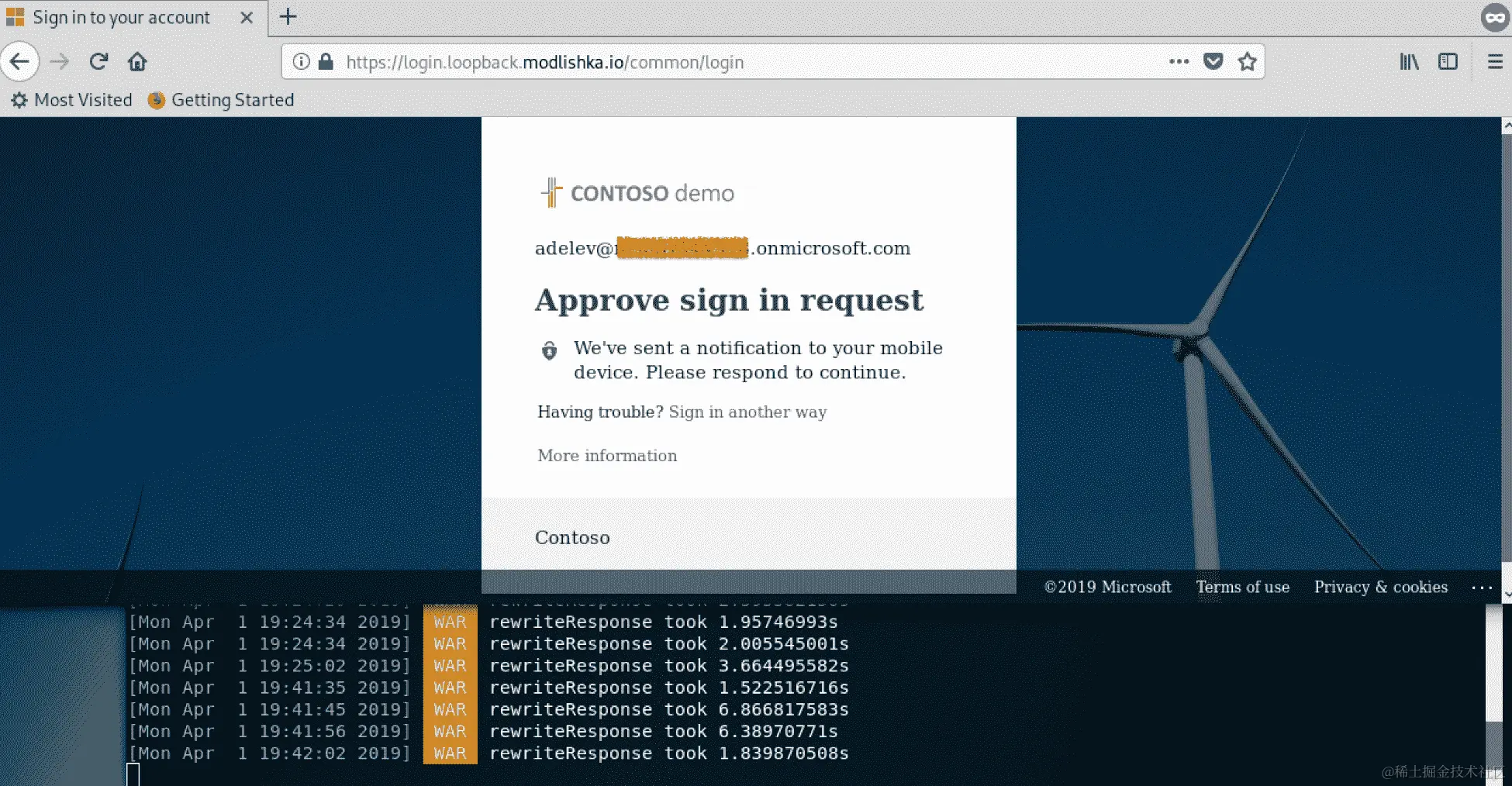
Task: Click the CONTOSO demo logo
Action: (x=637, y=193)
